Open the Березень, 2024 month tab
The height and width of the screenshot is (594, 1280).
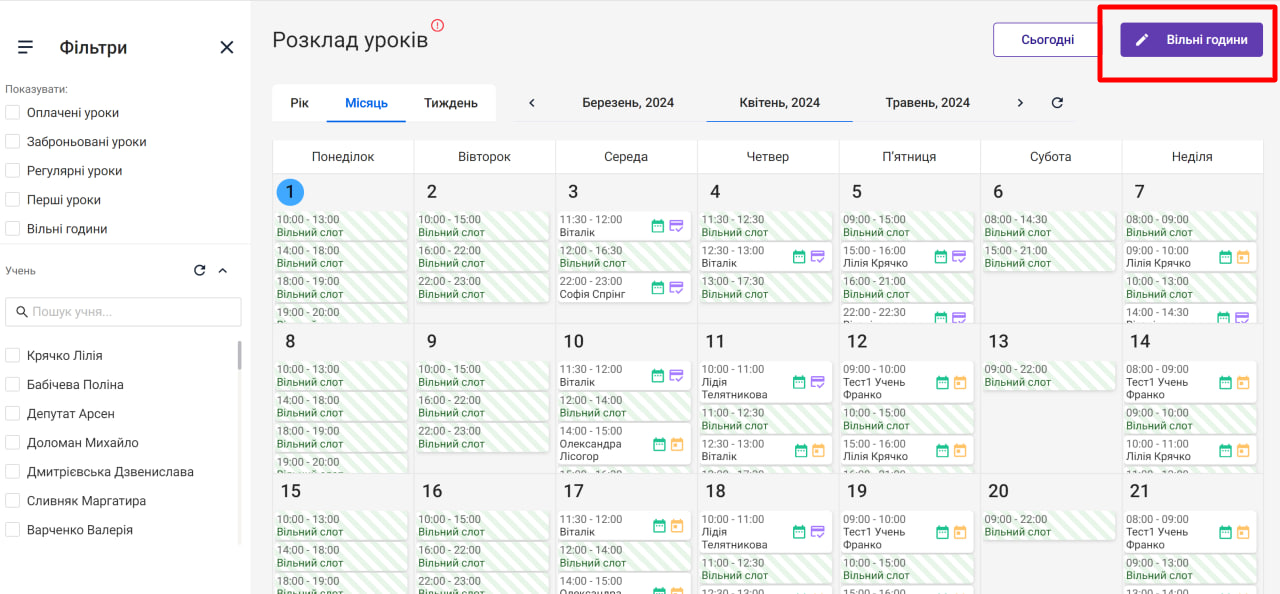pos(628,103)
